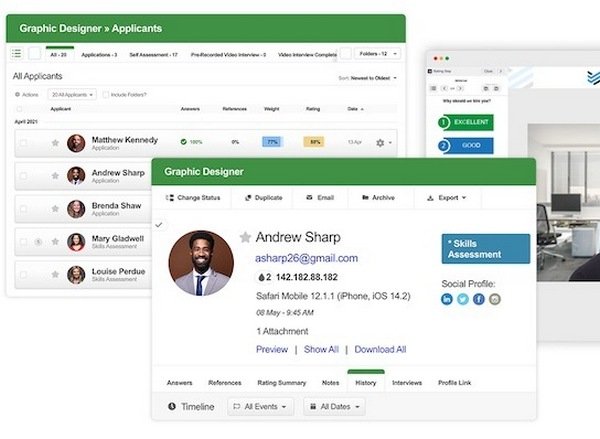Click the Download All attachments link

tap(380, 349)
